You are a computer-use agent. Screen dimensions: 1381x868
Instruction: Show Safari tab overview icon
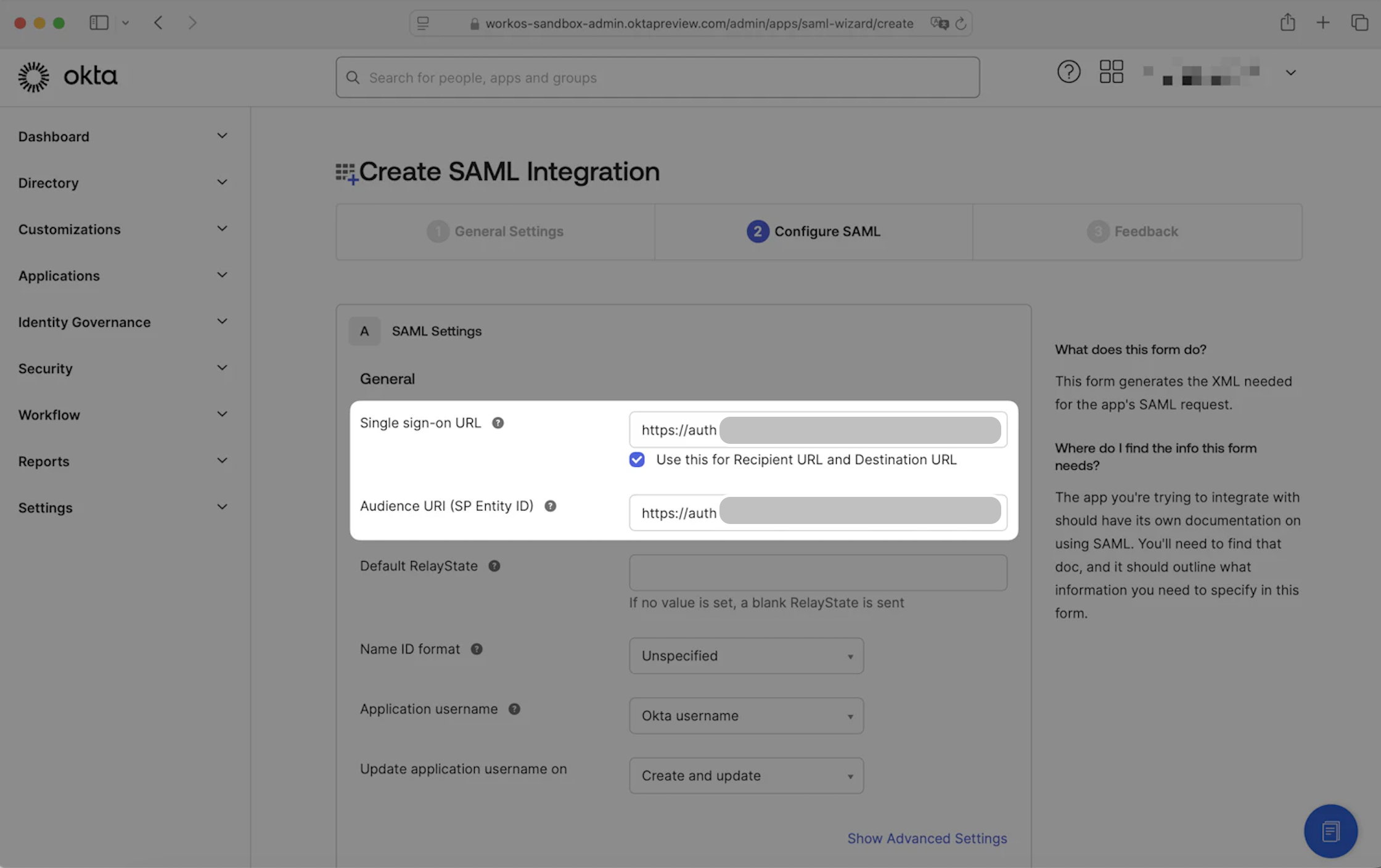click(x=1359, y=23)
